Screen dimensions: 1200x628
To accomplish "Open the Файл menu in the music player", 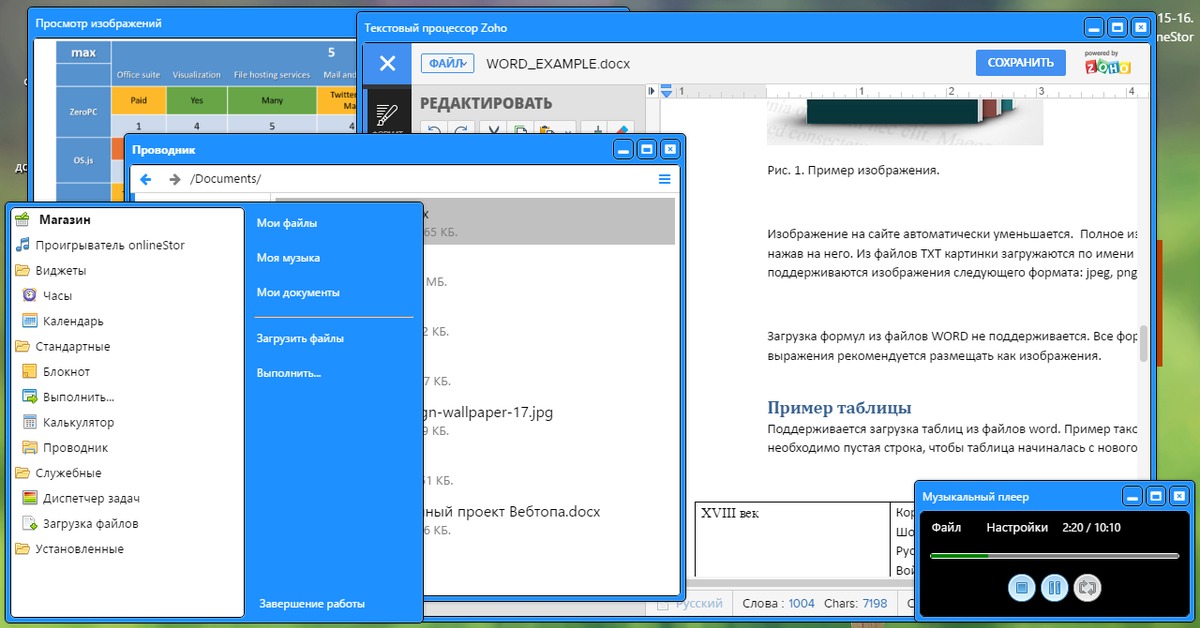I will (947, 527).
